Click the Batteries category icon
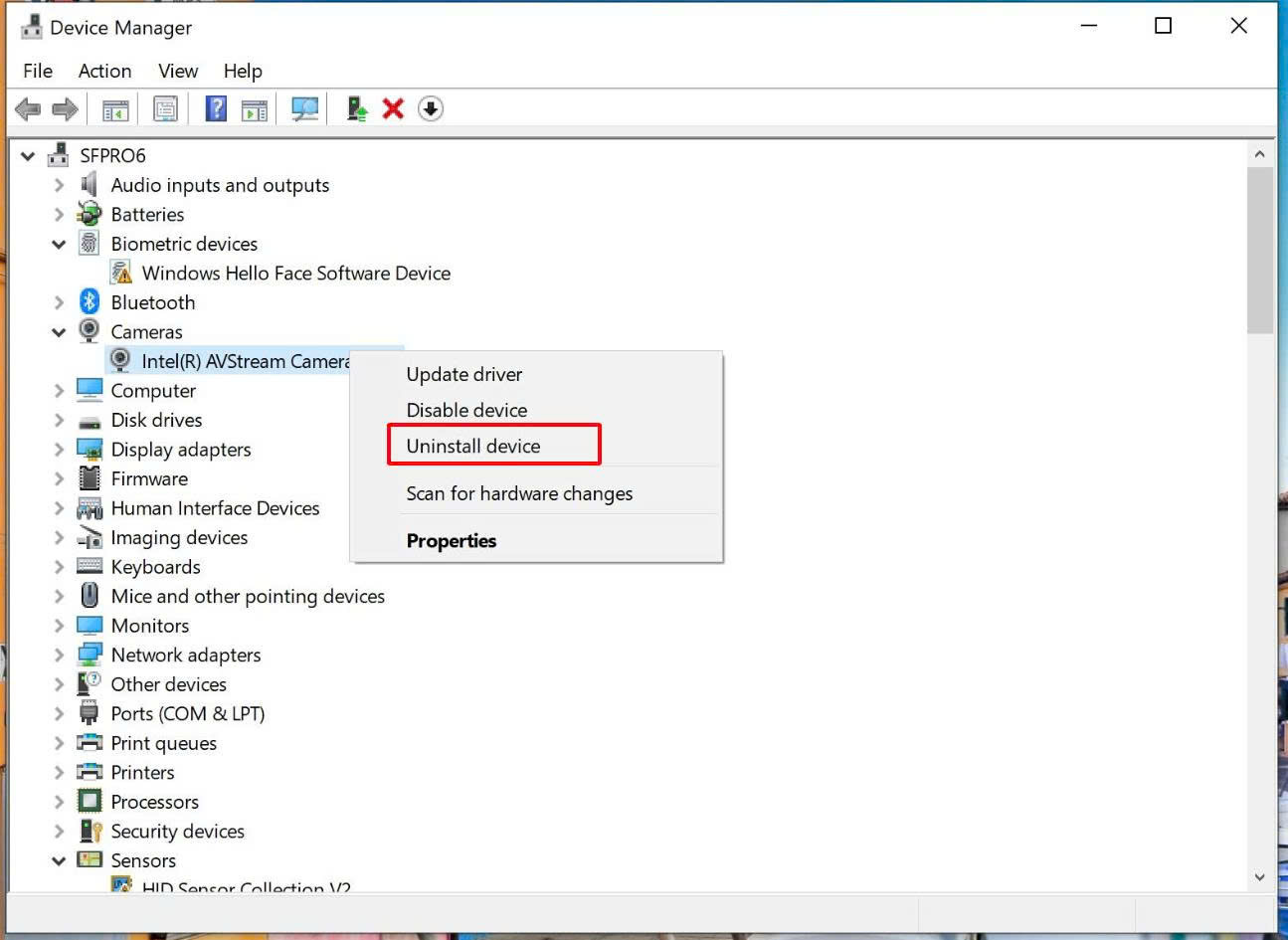The width and height of the screenshot is (1288, 940). coord(90,214)
